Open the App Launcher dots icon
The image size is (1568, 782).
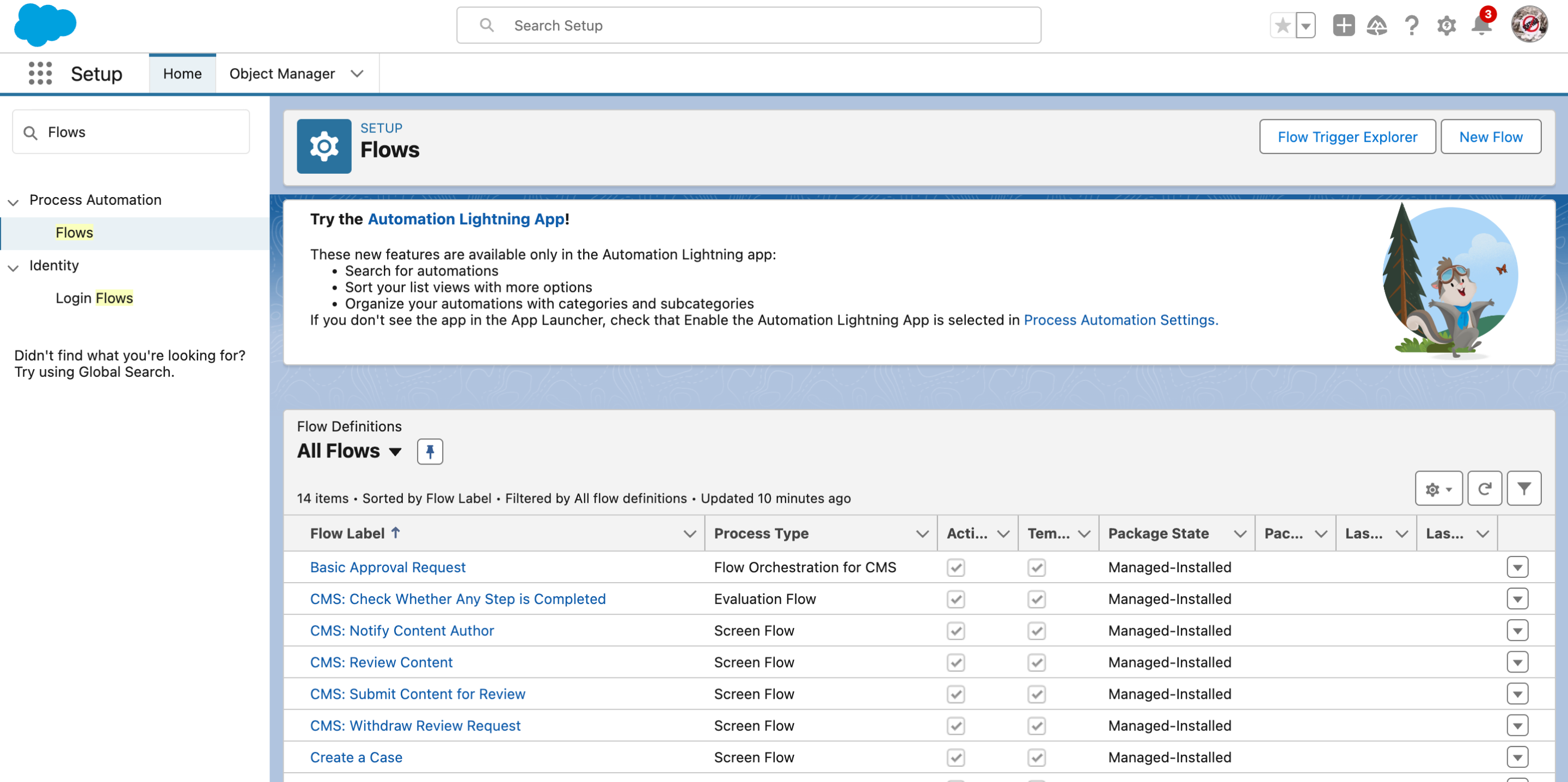[x=40, y=73]
